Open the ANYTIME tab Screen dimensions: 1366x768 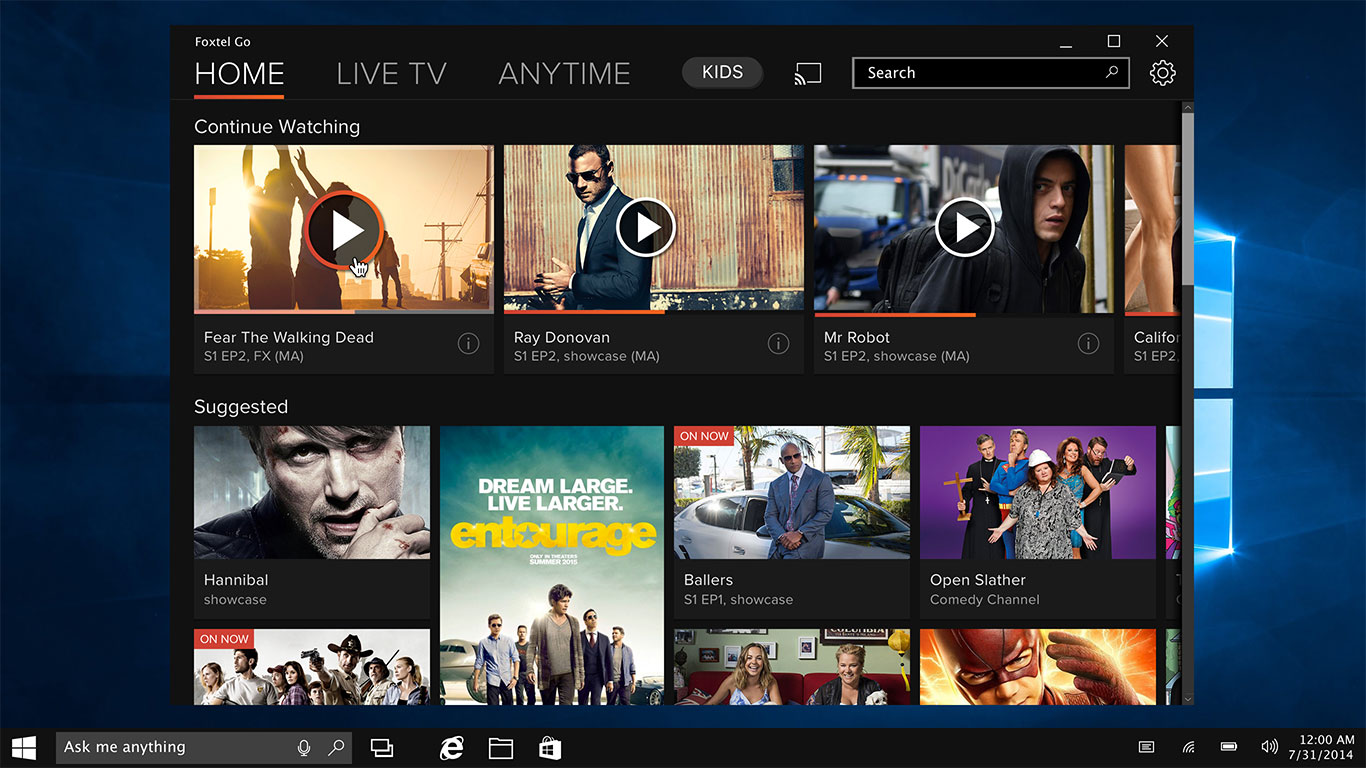(564, 74)
